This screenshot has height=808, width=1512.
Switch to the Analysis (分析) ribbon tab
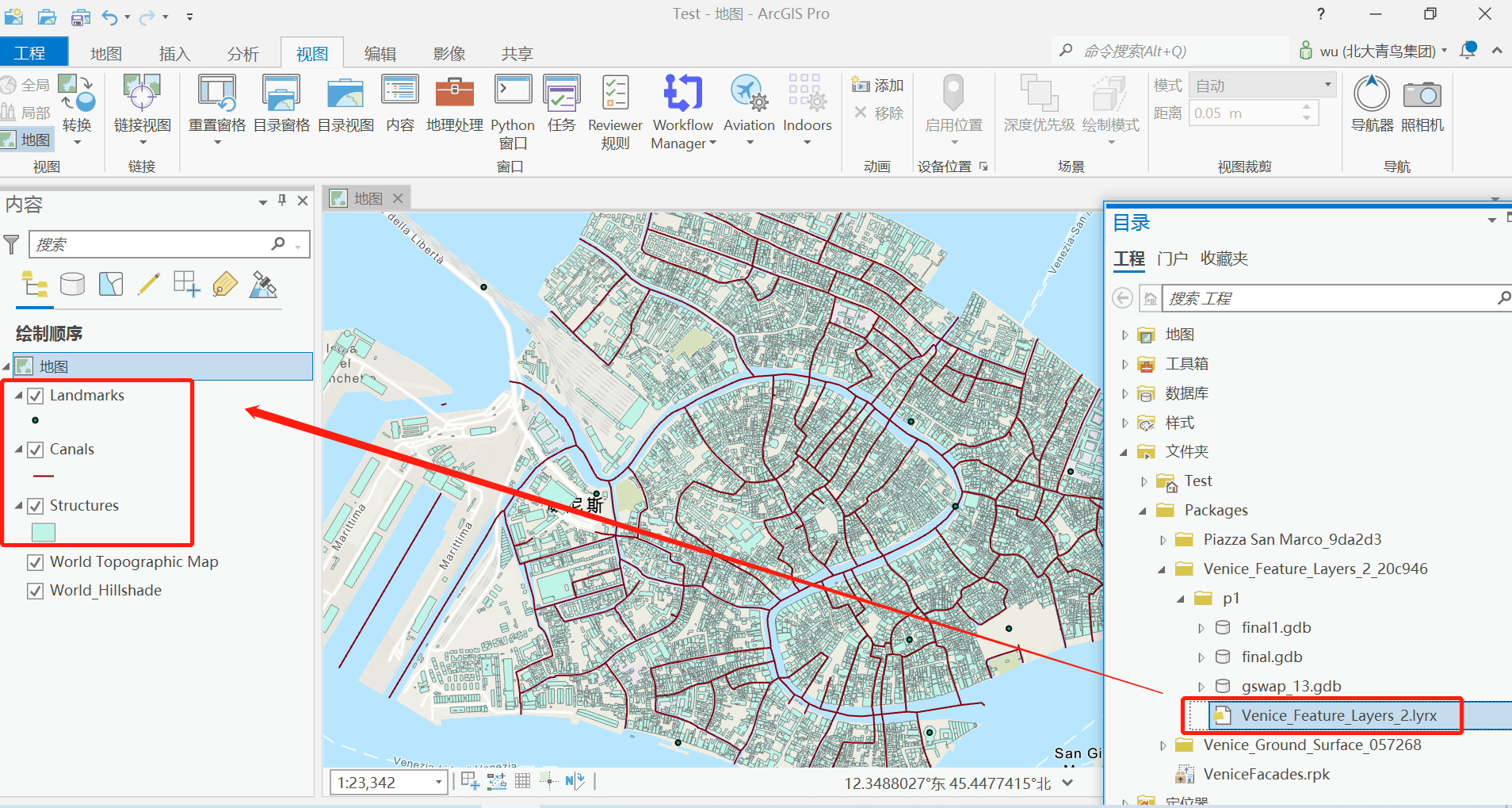coord(242,53)
